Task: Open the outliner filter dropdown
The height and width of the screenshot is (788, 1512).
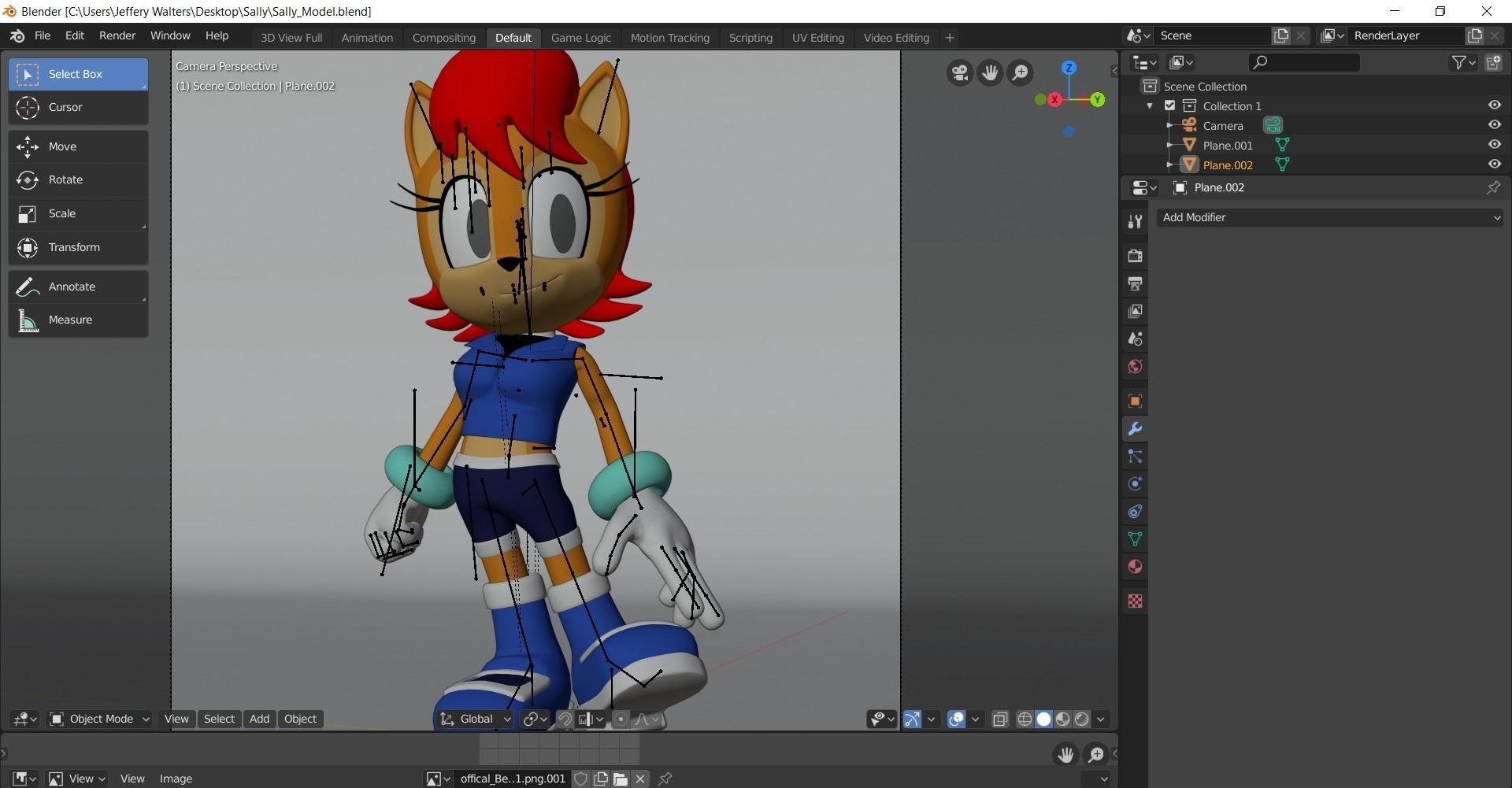Action: click(1463, 62)
